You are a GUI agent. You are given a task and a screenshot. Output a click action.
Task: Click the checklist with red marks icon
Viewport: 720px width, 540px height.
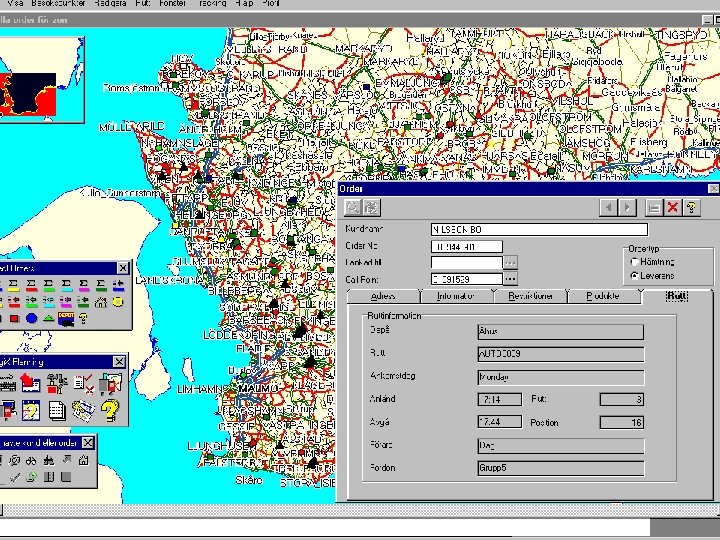[84, 384]
